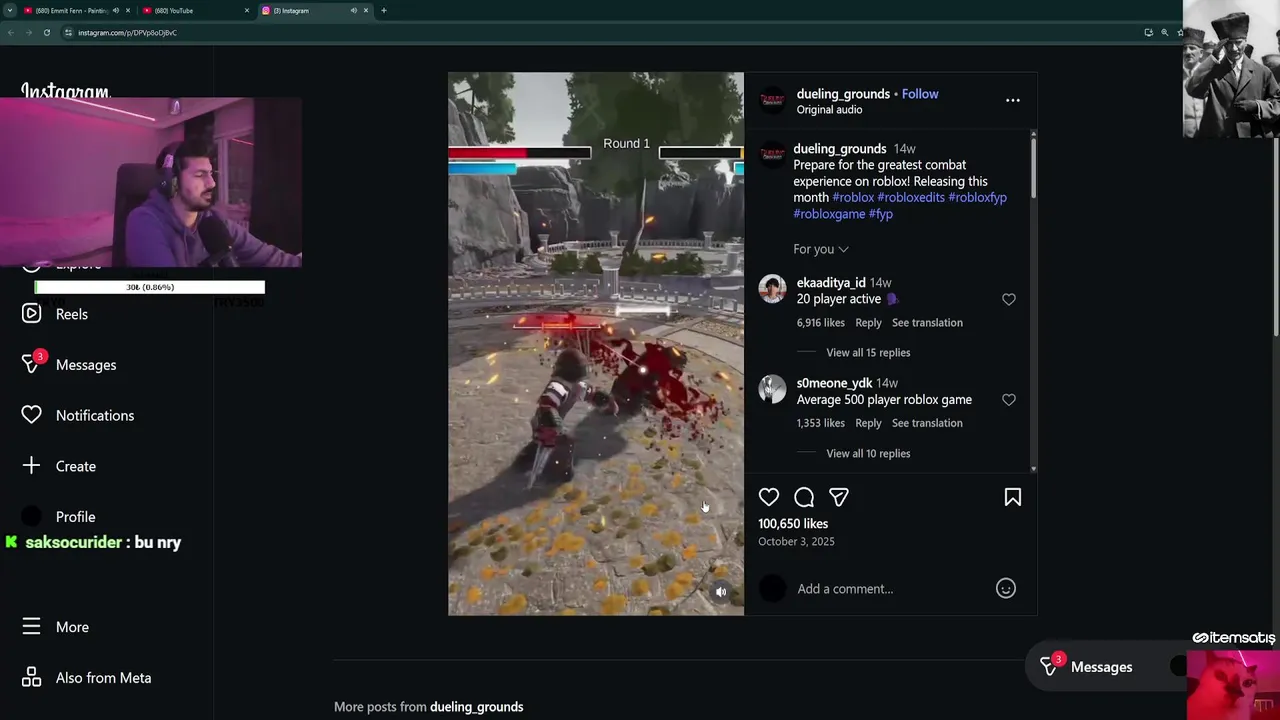Expand View all 15 replies
The image size is (1280, 720).
pyautogui.click(x=868, y=353)
